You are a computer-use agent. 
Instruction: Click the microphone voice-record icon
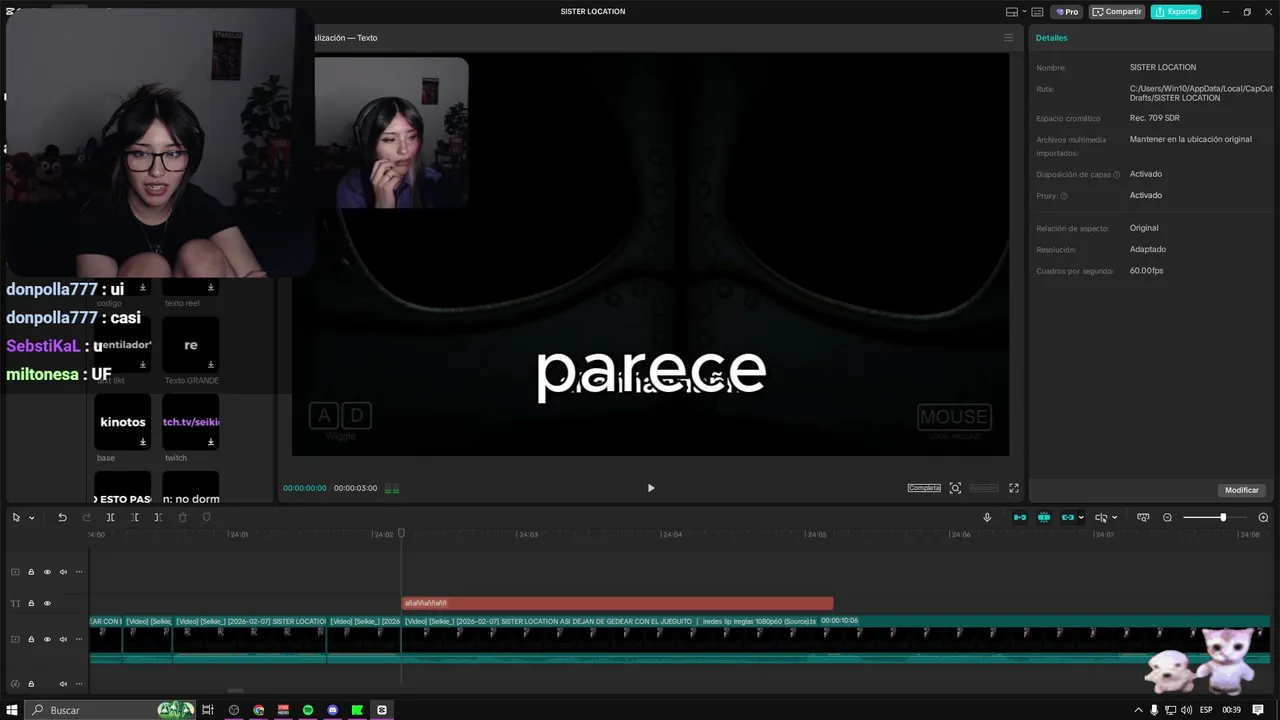[x=987, y=518]
